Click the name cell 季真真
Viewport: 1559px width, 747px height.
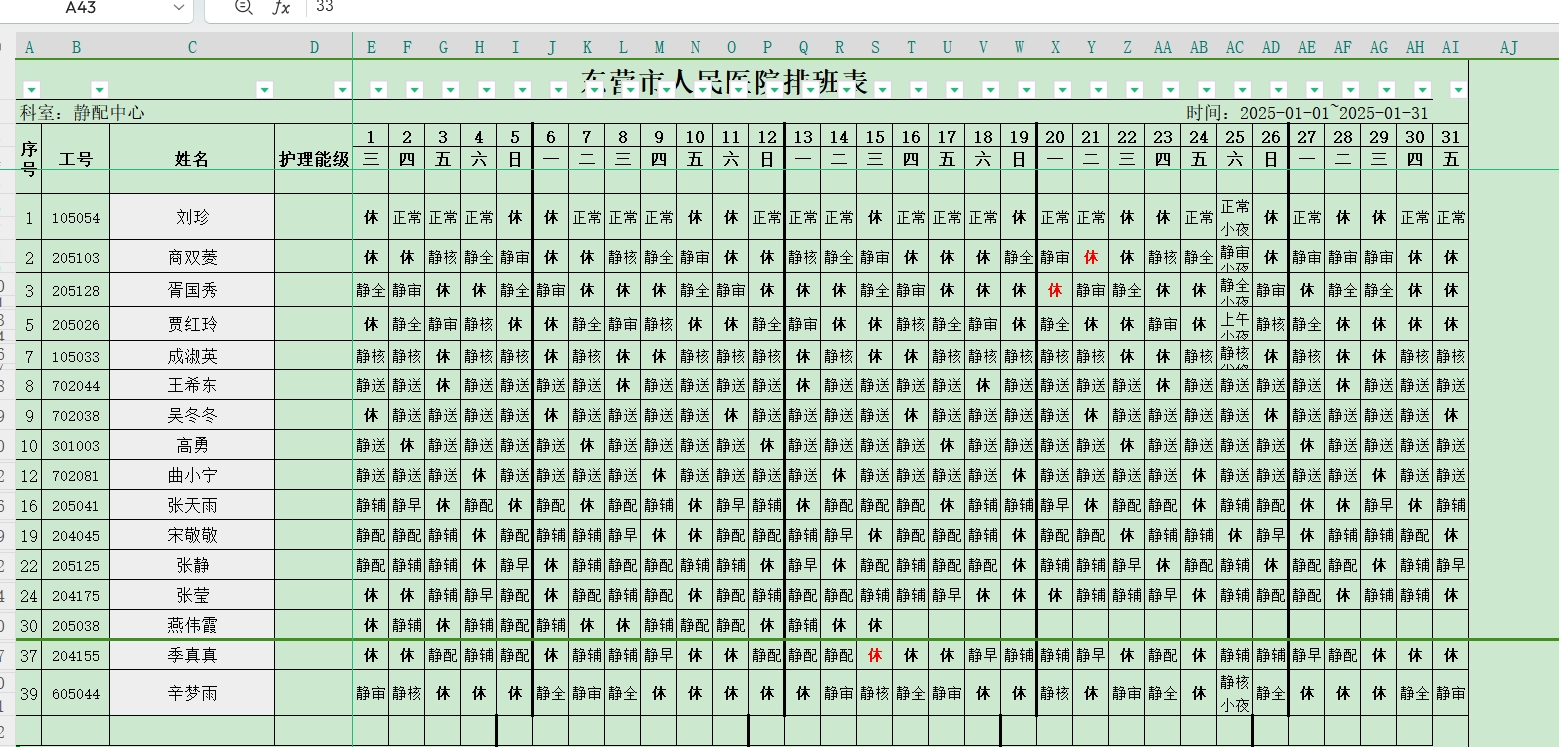pos(192,656)
